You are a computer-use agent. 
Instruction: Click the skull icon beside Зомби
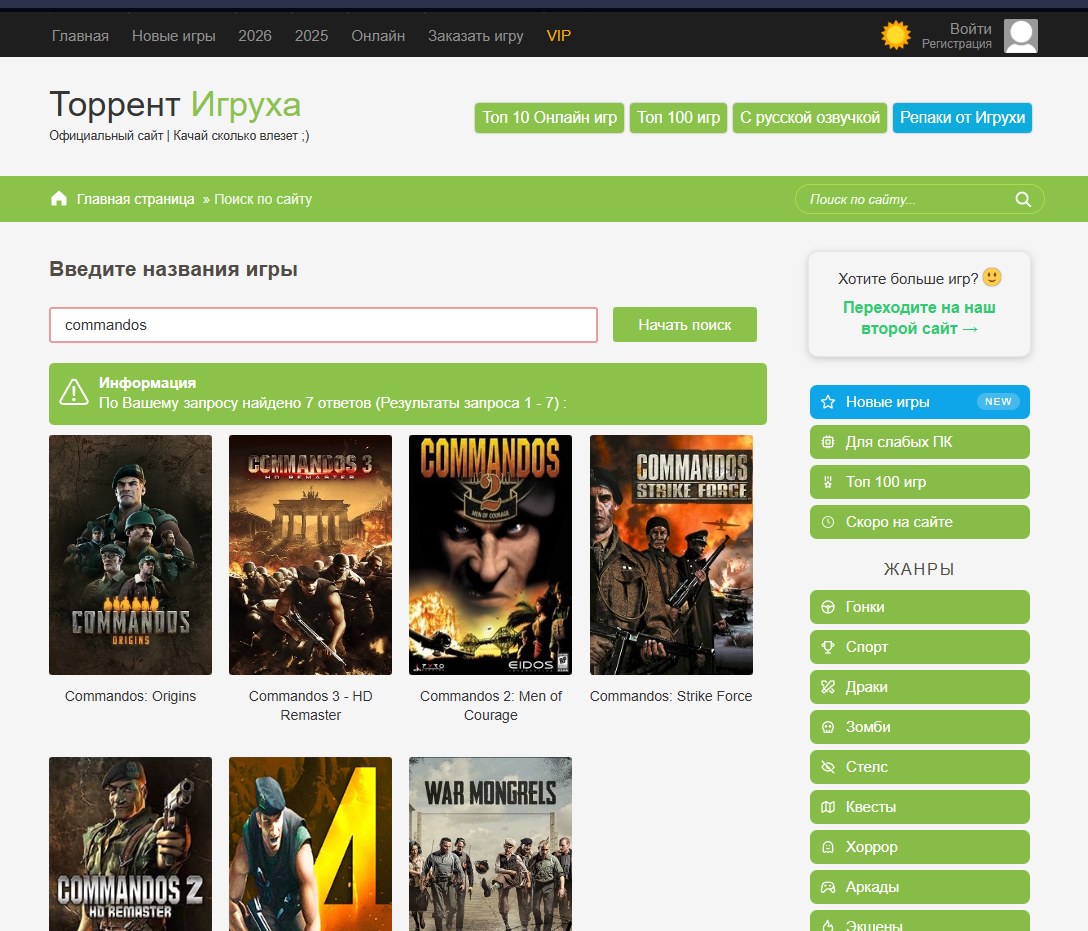pos(828,727)
